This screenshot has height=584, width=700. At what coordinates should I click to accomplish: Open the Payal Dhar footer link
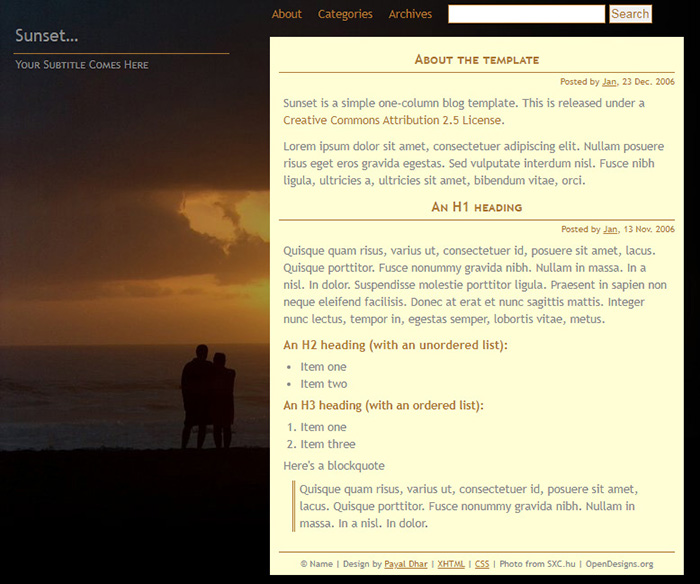point(406,564)
